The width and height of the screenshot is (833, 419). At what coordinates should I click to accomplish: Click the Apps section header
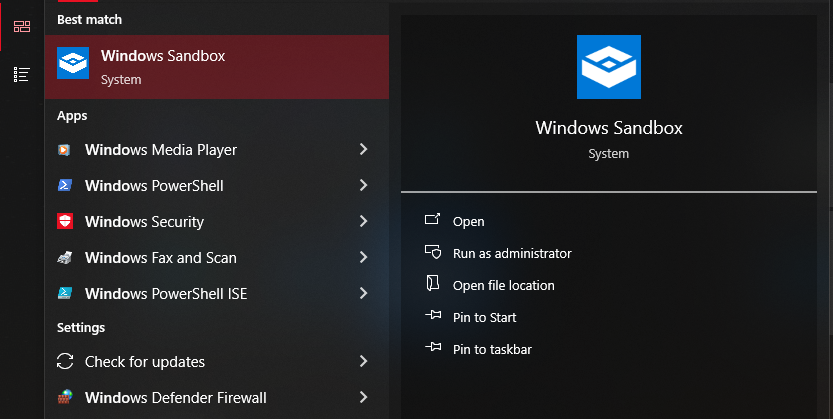coord(72,116)
